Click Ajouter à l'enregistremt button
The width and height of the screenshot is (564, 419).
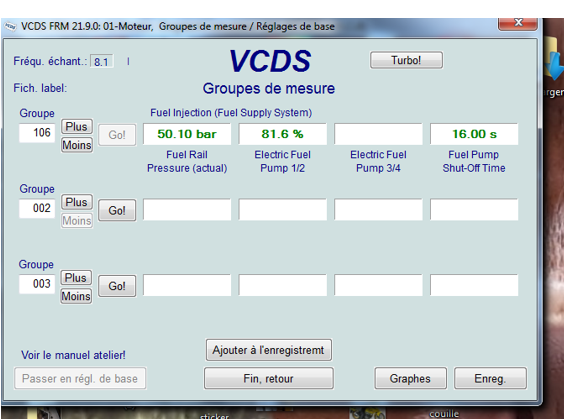pyautogui.click(x=269, y=350)
